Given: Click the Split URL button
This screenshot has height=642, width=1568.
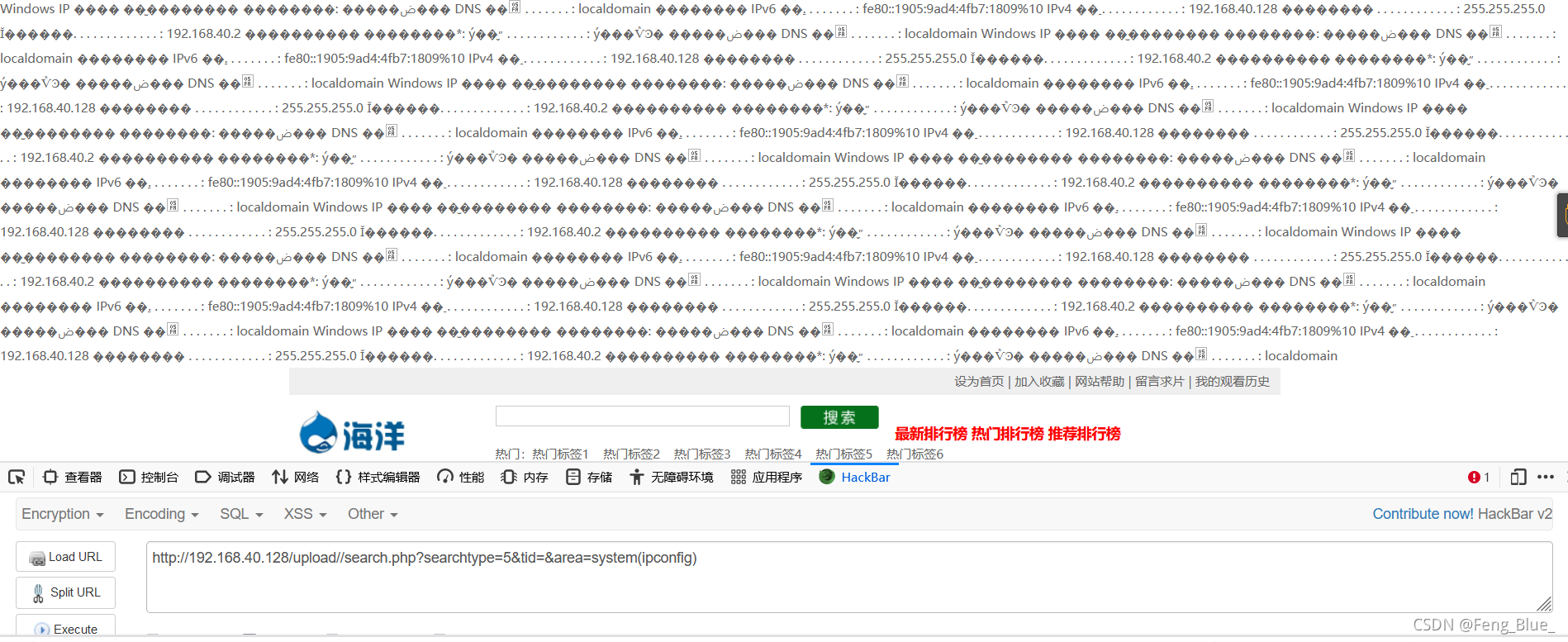Looking at the screenshot, I should click(x=65, y=592).
